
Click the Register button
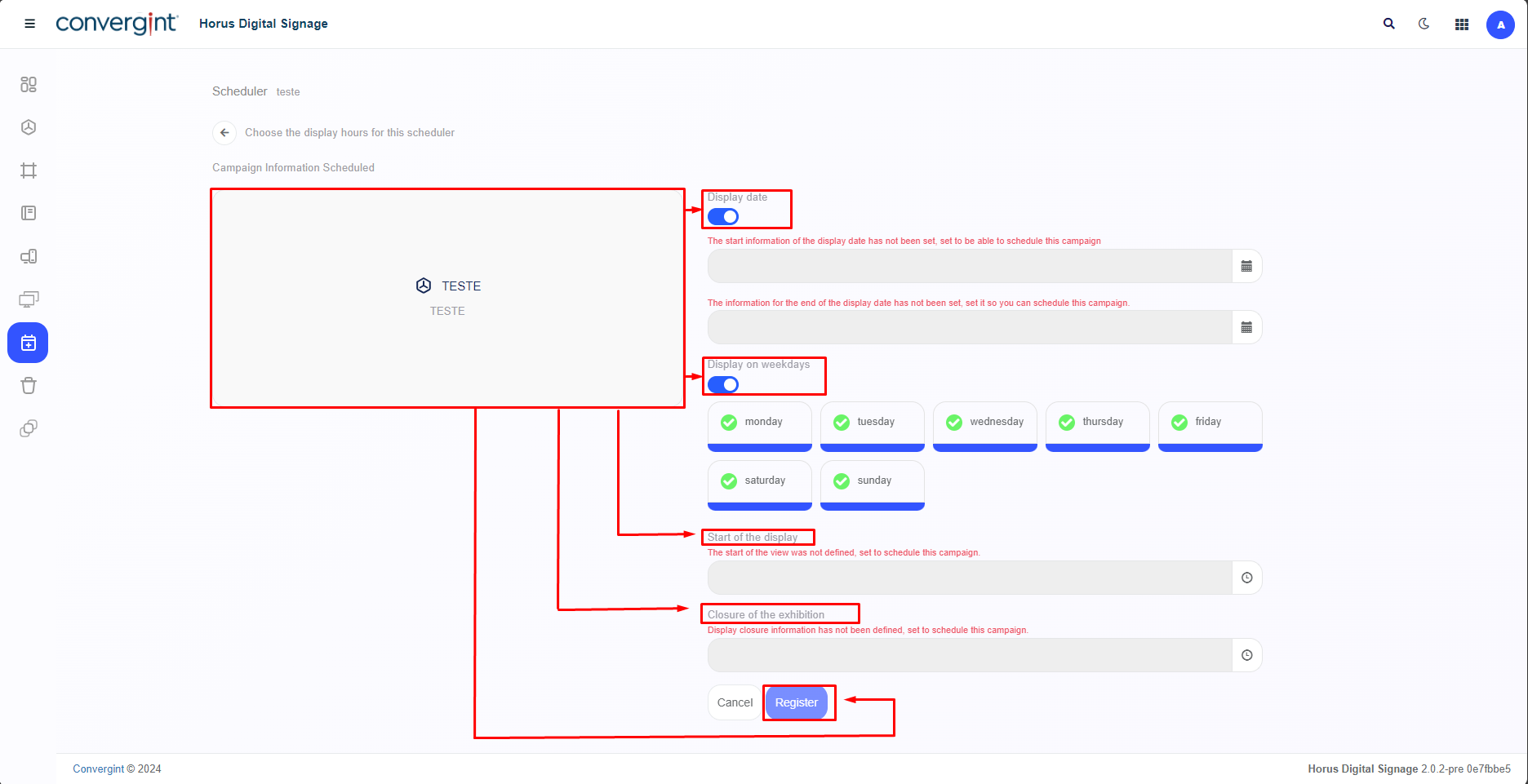coord(796,702)
